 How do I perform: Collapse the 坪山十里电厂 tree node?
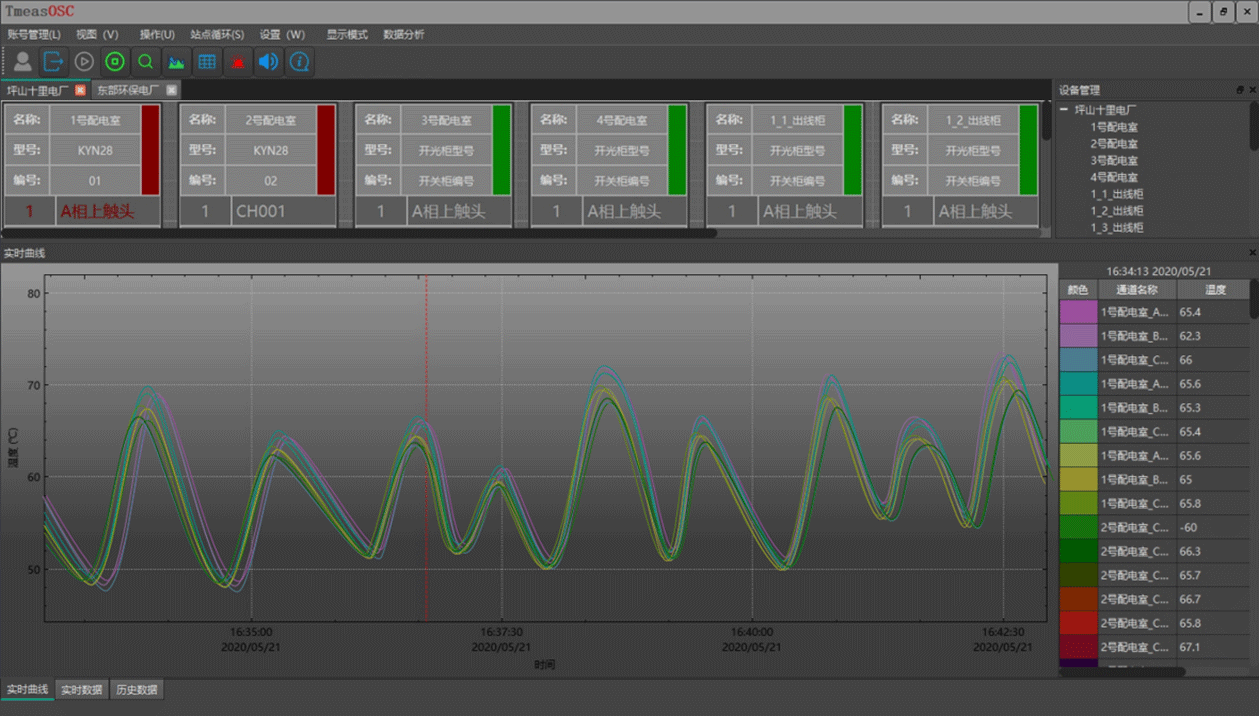[1065, 110]
